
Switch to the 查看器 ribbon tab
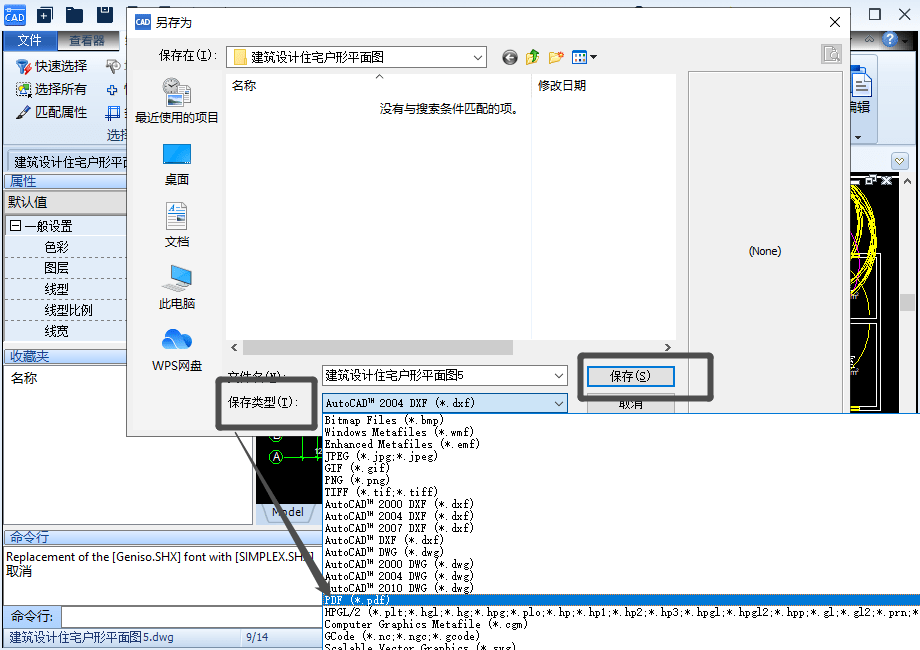point(87,40)
